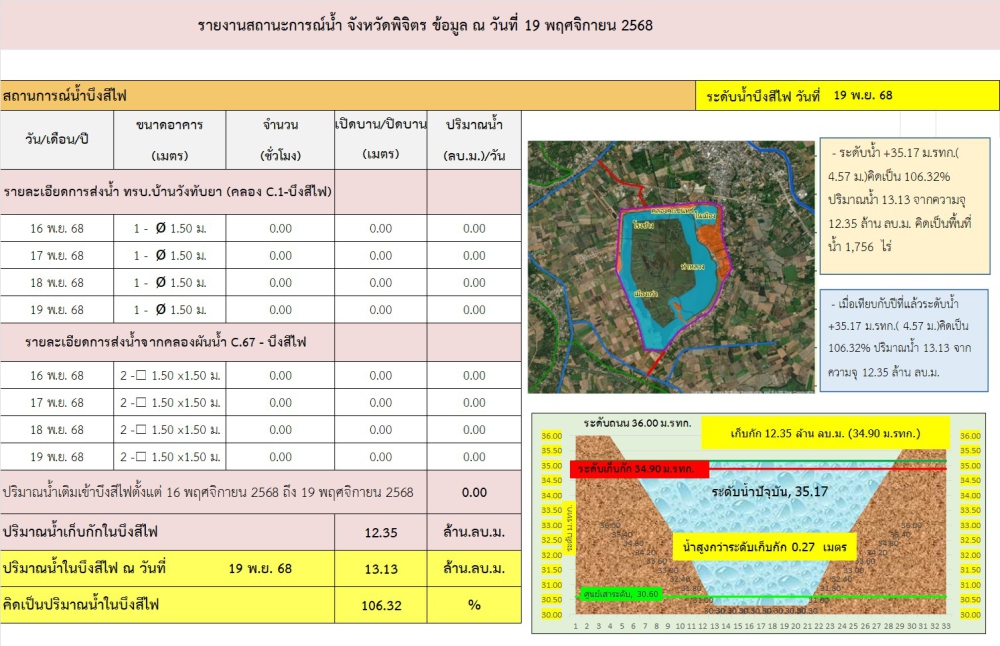Select the orange header สถานการณ์น้ำบึงสีไฟ
This screenshot has height=646, width=1000.
click(x=346, y=96)
